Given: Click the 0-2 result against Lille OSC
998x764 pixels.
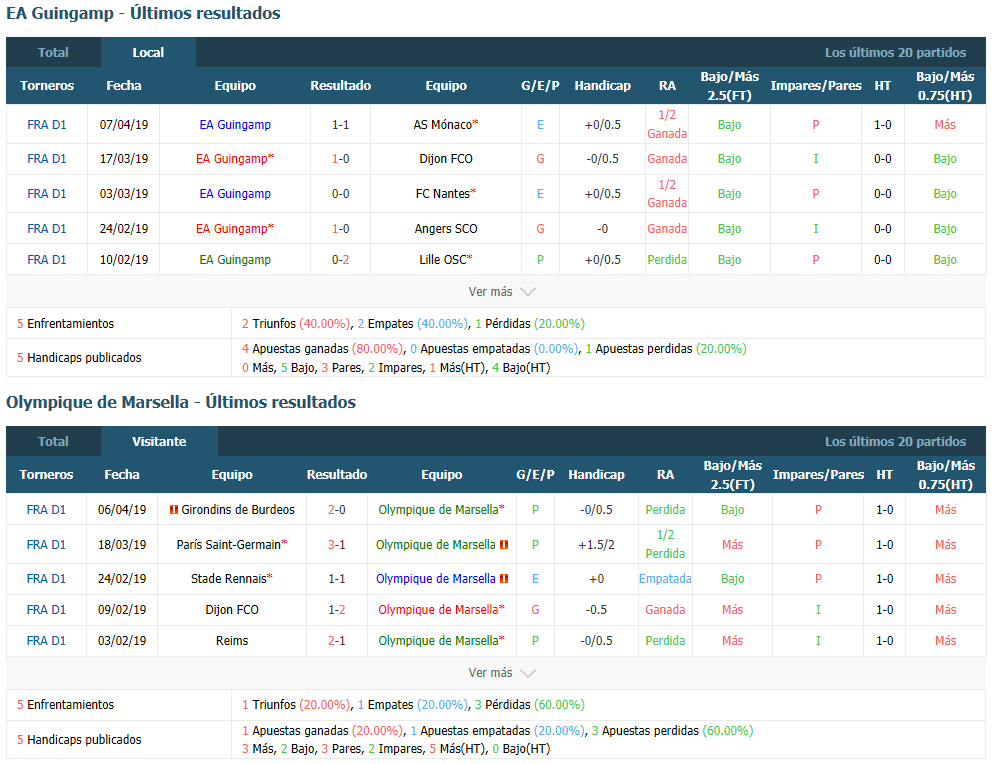Looking at the screenshot, I should (x=341, y=260).
